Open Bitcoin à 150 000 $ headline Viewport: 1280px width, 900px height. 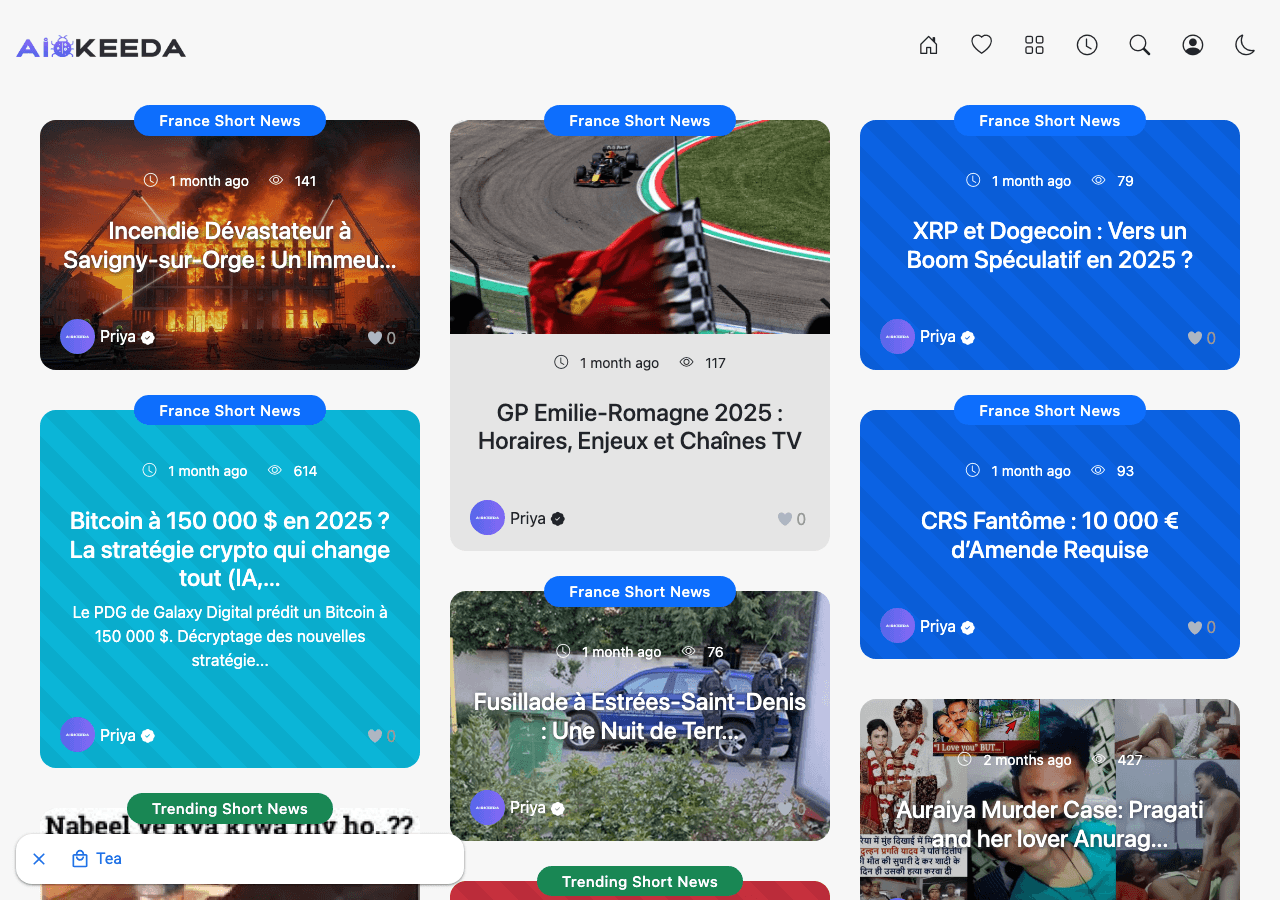(x=230, y=550)
